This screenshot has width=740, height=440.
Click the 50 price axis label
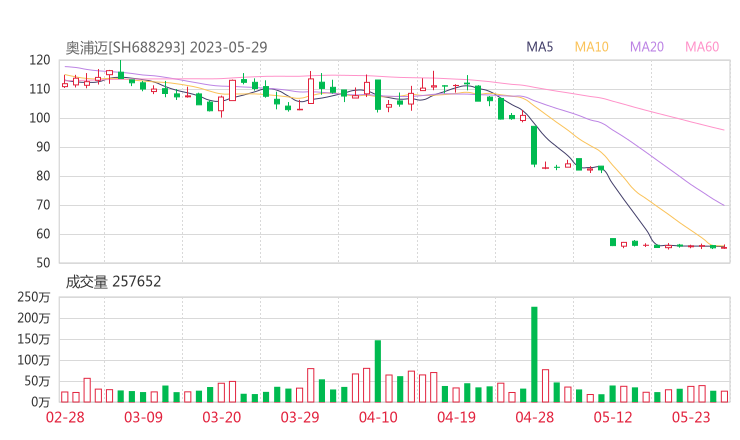pos(43,263)
